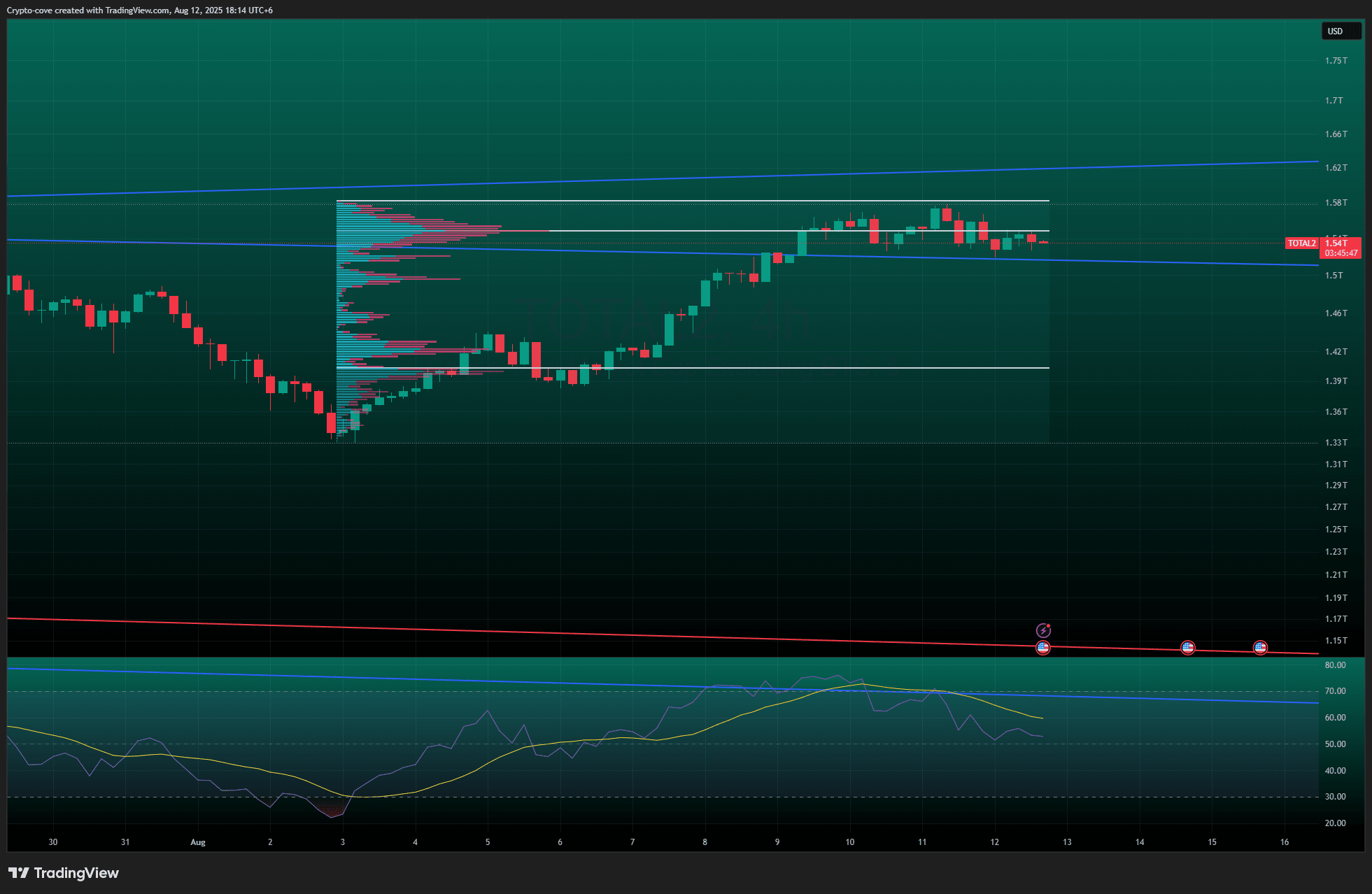This screenshot has height=894, width=1372.
Task: Click date 13 on the time axis
Action: [1067, 842]
